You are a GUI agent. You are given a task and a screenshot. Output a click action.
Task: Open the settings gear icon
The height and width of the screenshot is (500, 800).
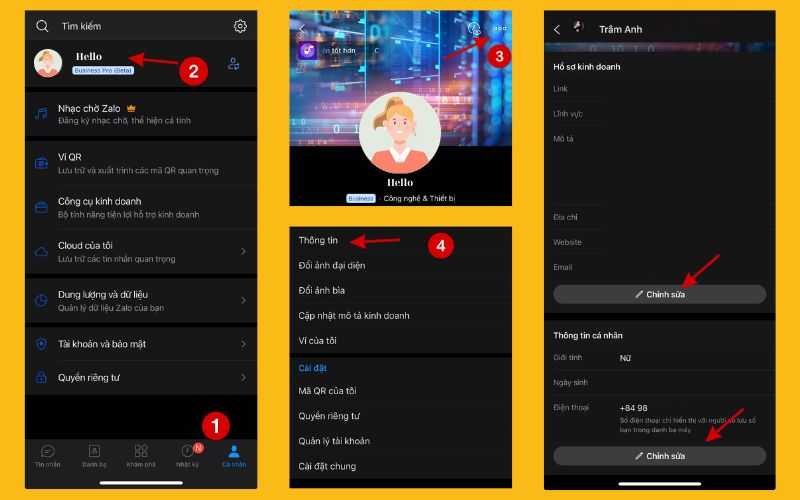pos(240,26)
